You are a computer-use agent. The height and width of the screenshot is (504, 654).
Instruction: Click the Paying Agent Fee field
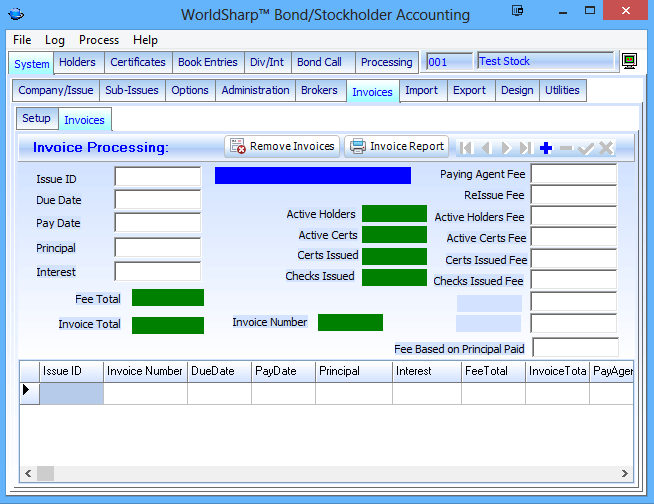[573, 174]
